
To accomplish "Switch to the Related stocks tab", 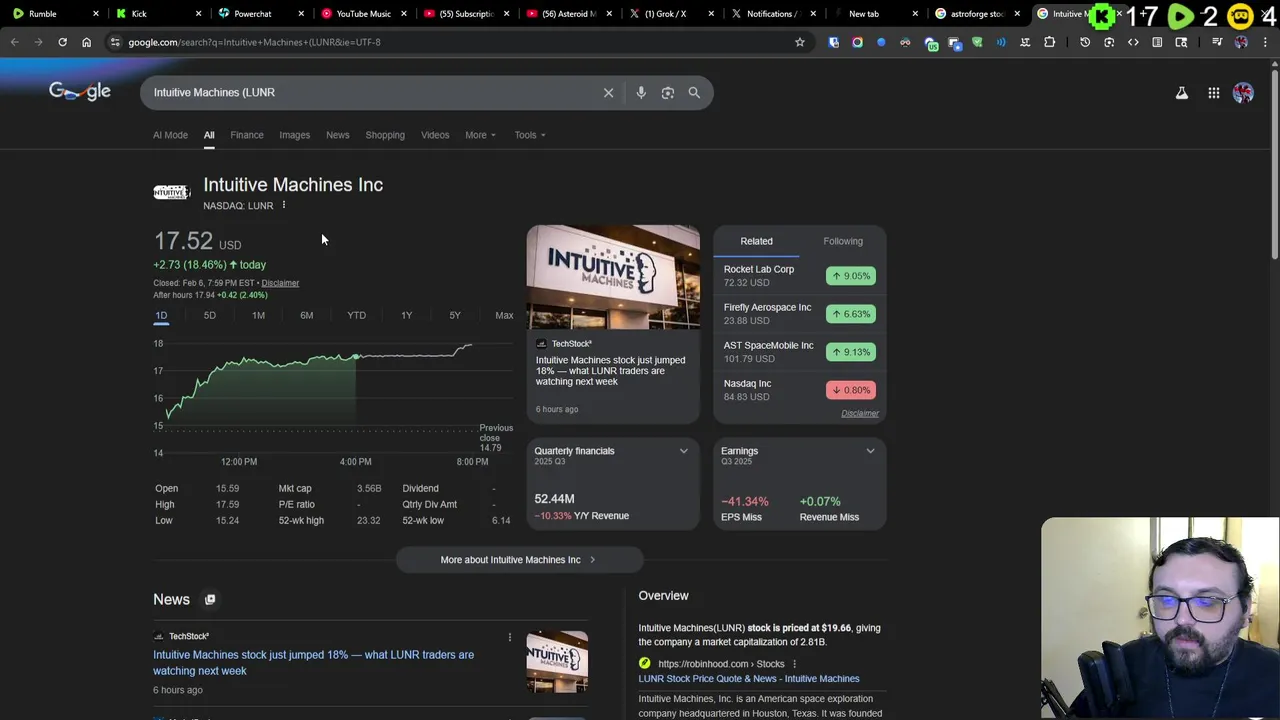I will click(x=757, y=241).
